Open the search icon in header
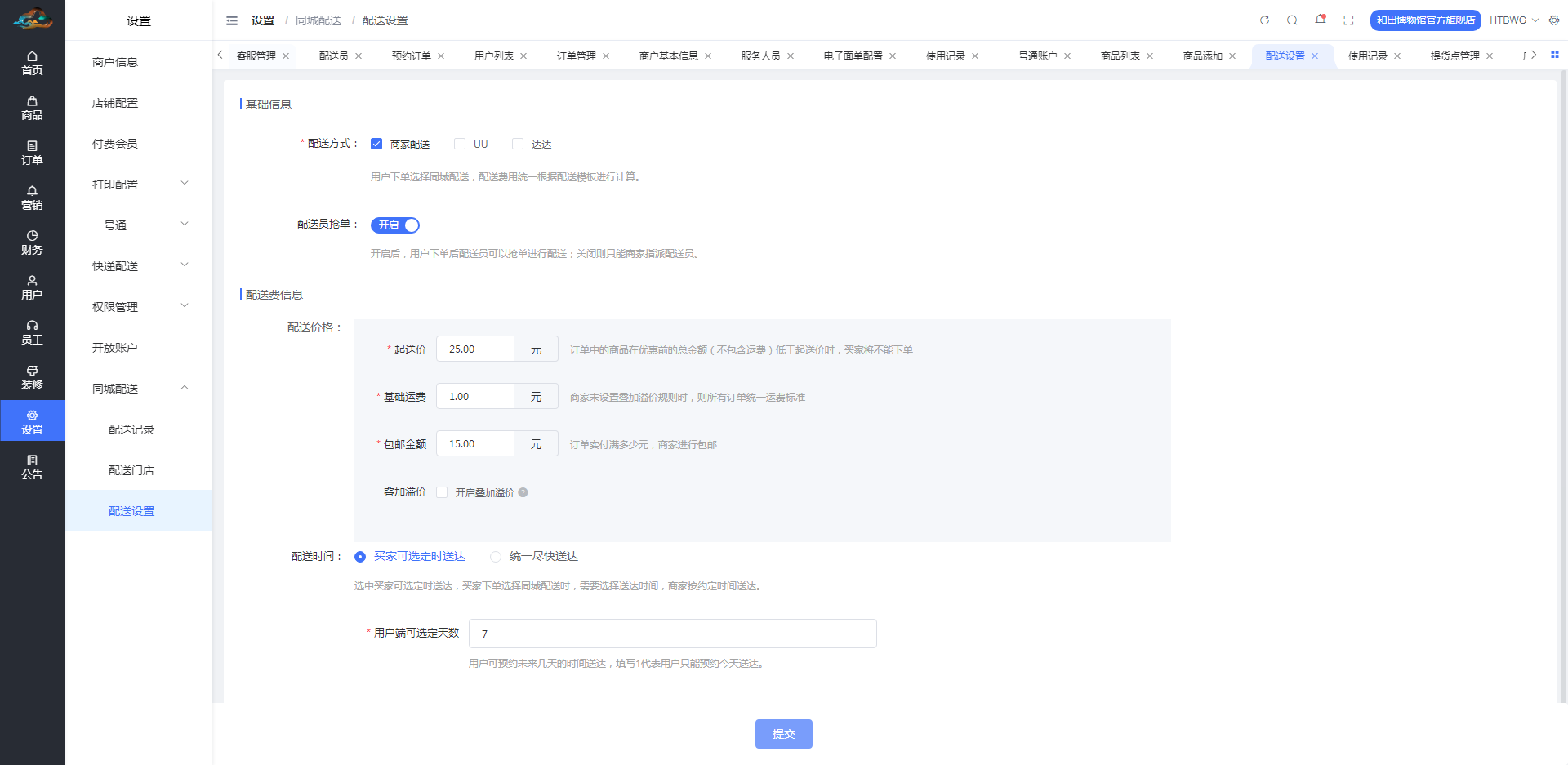 (1292, 20)
